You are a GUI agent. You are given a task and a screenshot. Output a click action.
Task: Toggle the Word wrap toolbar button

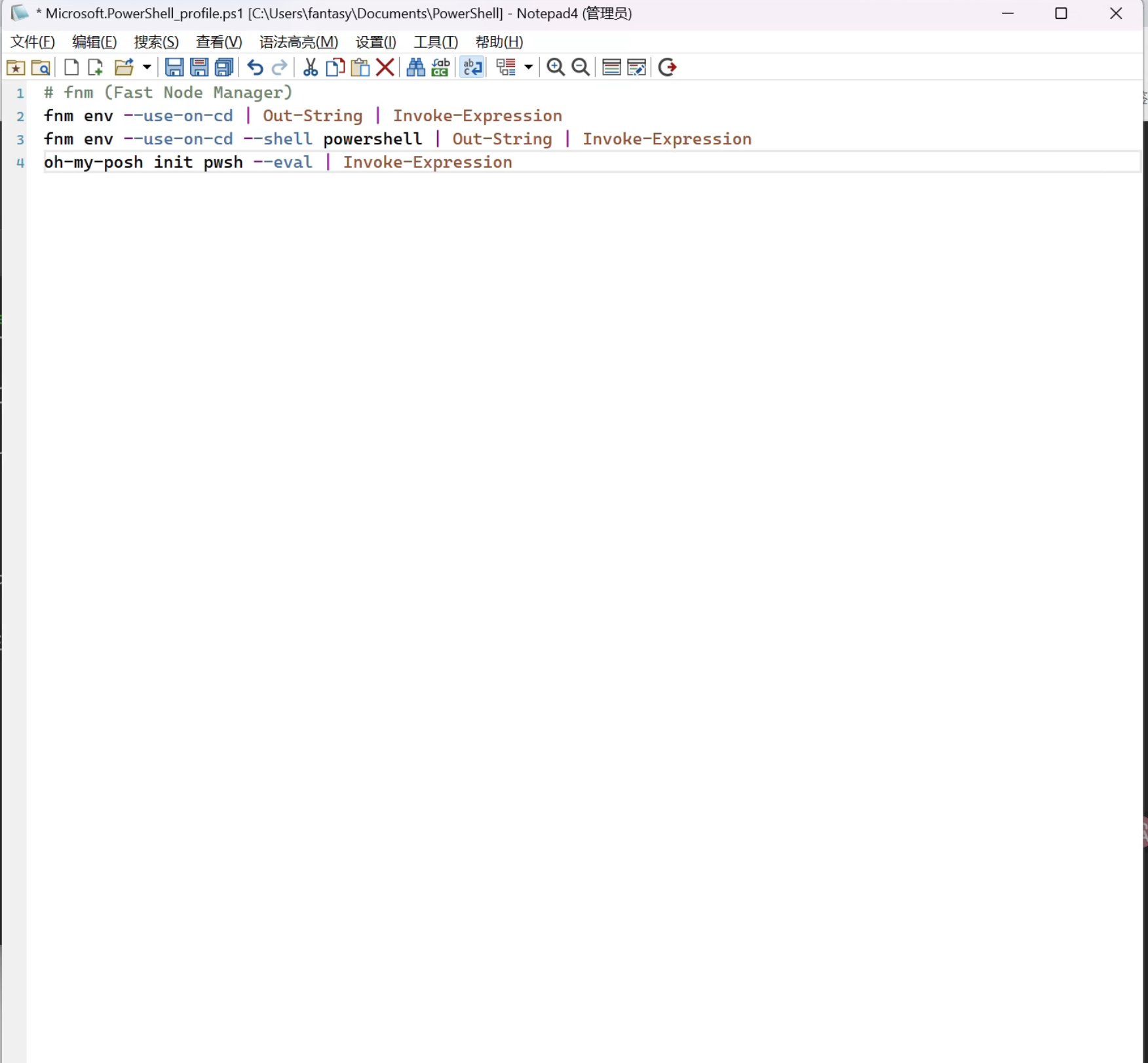[x=472, y=68]
